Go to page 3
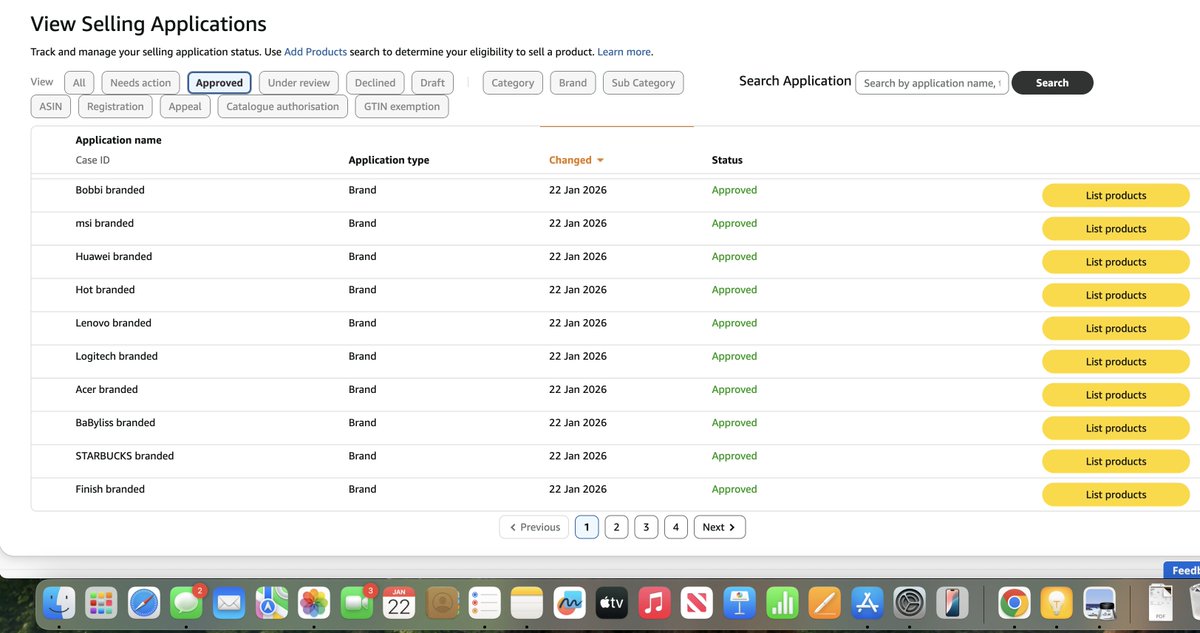1200x633 pixels. pyautogui.click(x=646, y=527)
